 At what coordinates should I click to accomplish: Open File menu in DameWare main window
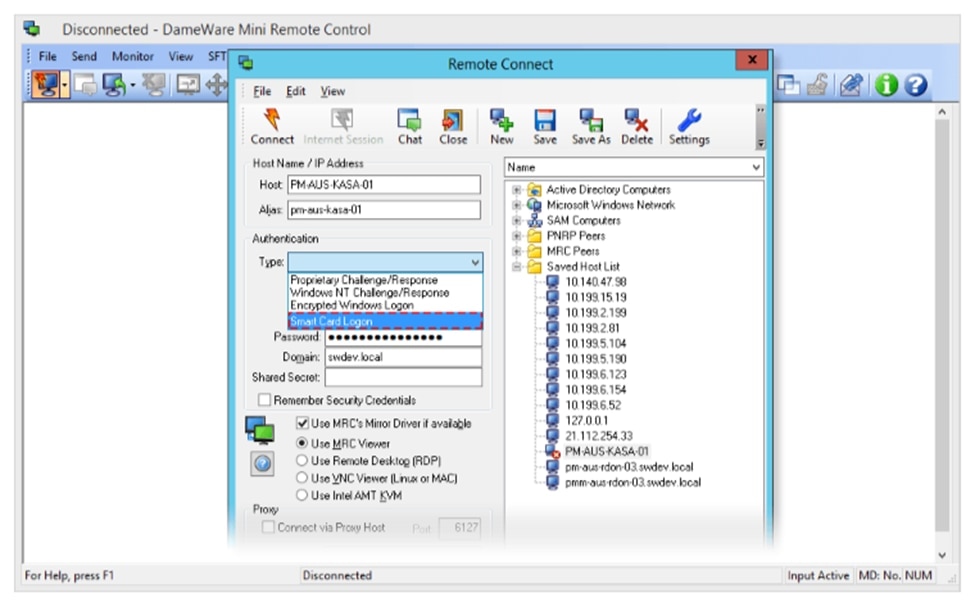(47, 57)
